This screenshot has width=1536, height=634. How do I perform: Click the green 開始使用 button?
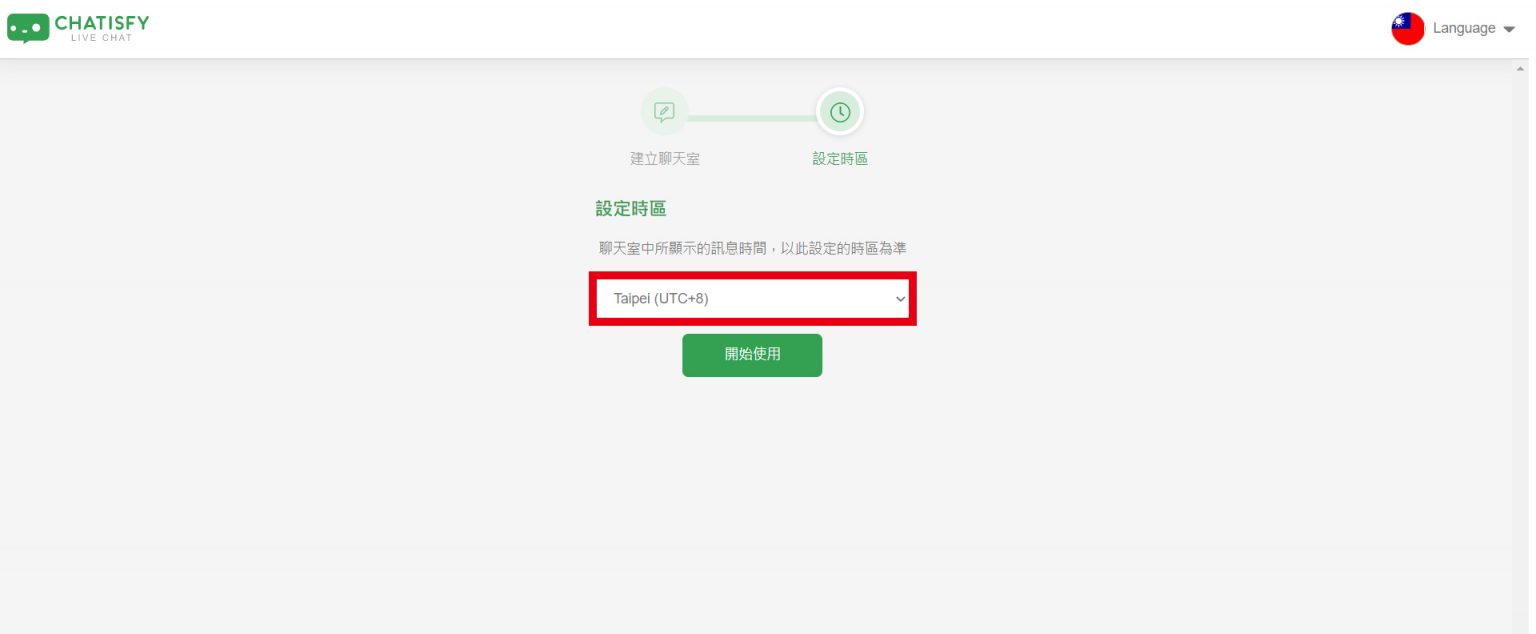(752, 355)
